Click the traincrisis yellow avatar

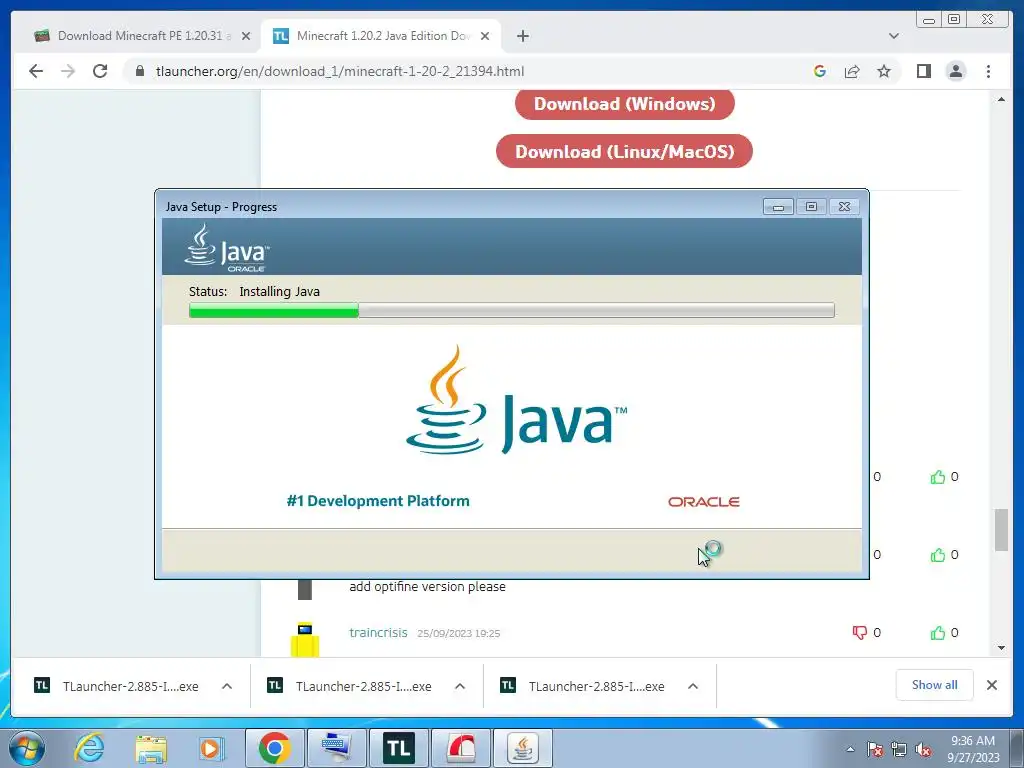point(305,639)
